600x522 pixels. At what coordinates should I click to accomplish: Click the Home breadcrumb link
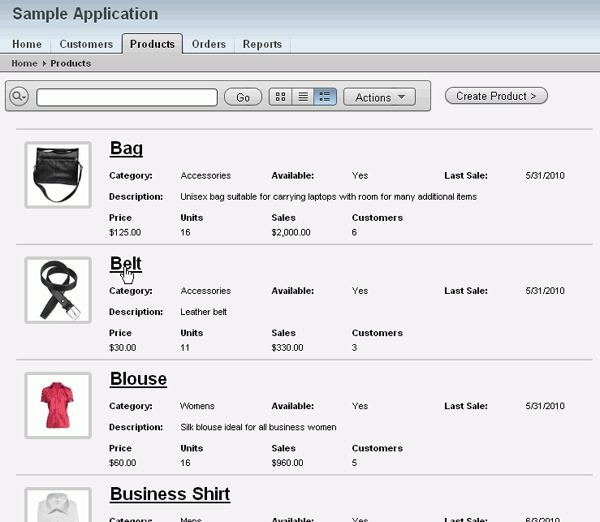pyautogui.click(x=24, y=63)
